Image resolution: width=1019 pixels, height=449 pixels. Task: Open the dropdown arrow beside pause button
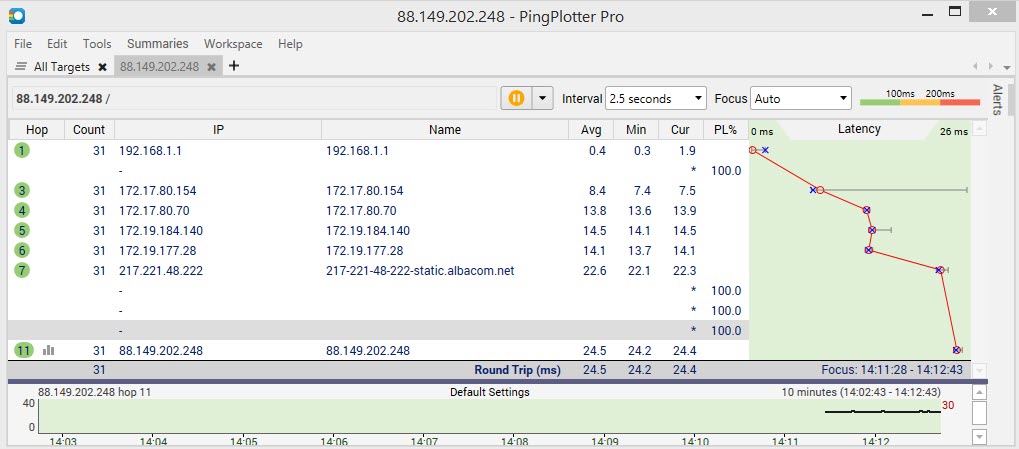543,99
